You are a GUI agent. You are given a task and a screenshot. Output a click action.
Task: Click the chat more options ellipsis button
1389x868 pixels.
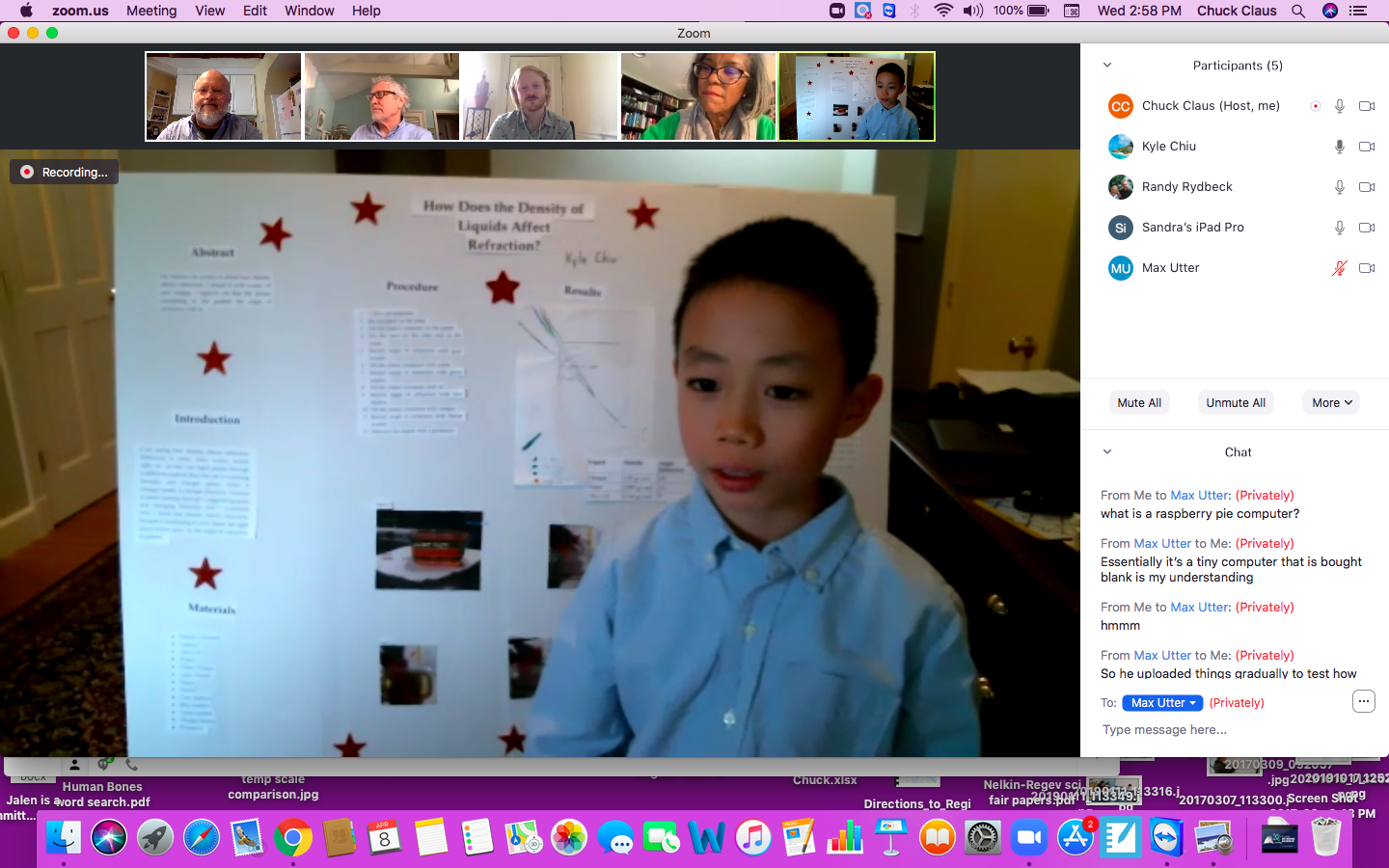coord(1362,701)
